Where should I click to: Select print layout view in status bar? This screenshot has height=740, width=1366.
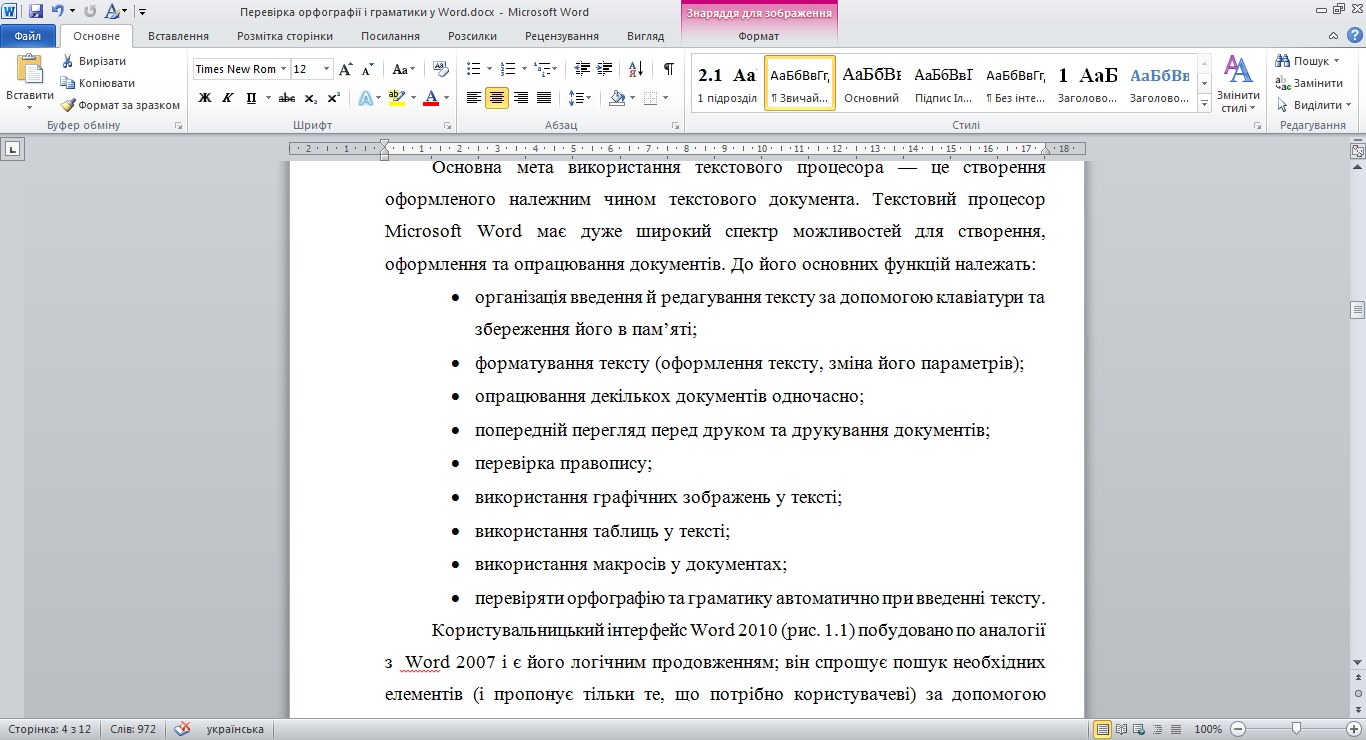click(1102, 729)
